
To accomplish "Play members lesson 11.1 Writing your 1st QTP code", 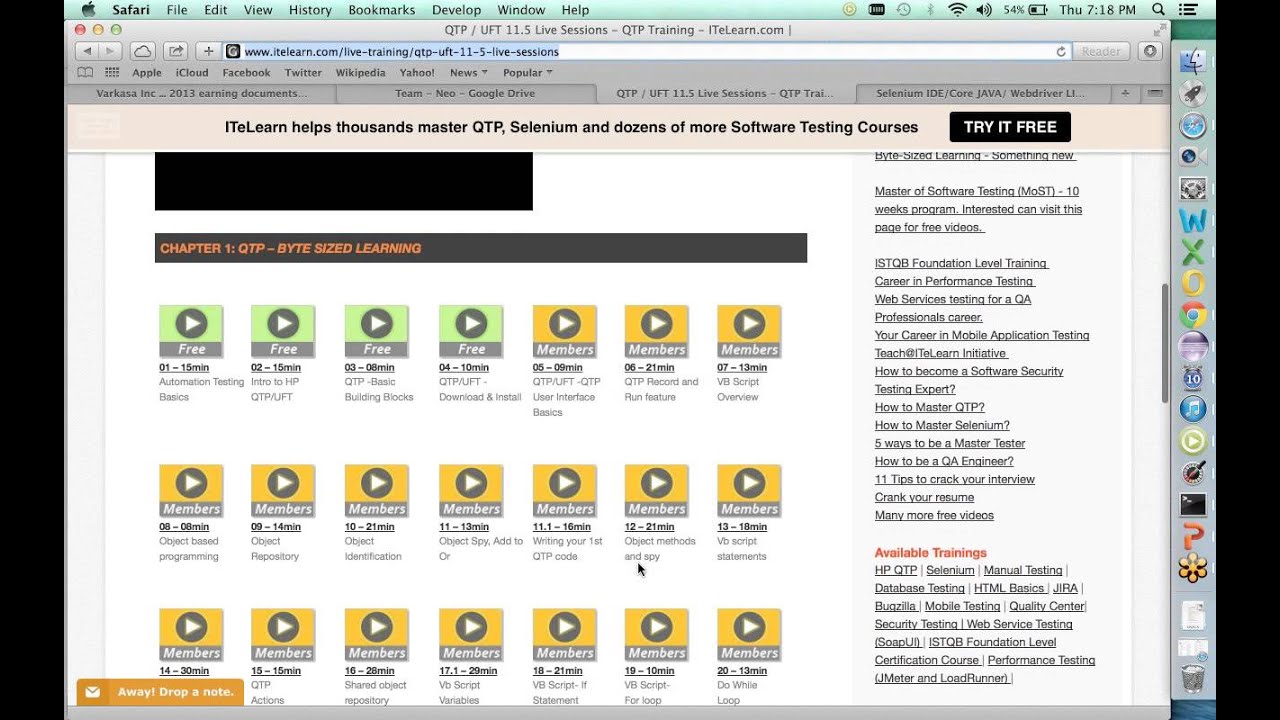I will (565, 490).
